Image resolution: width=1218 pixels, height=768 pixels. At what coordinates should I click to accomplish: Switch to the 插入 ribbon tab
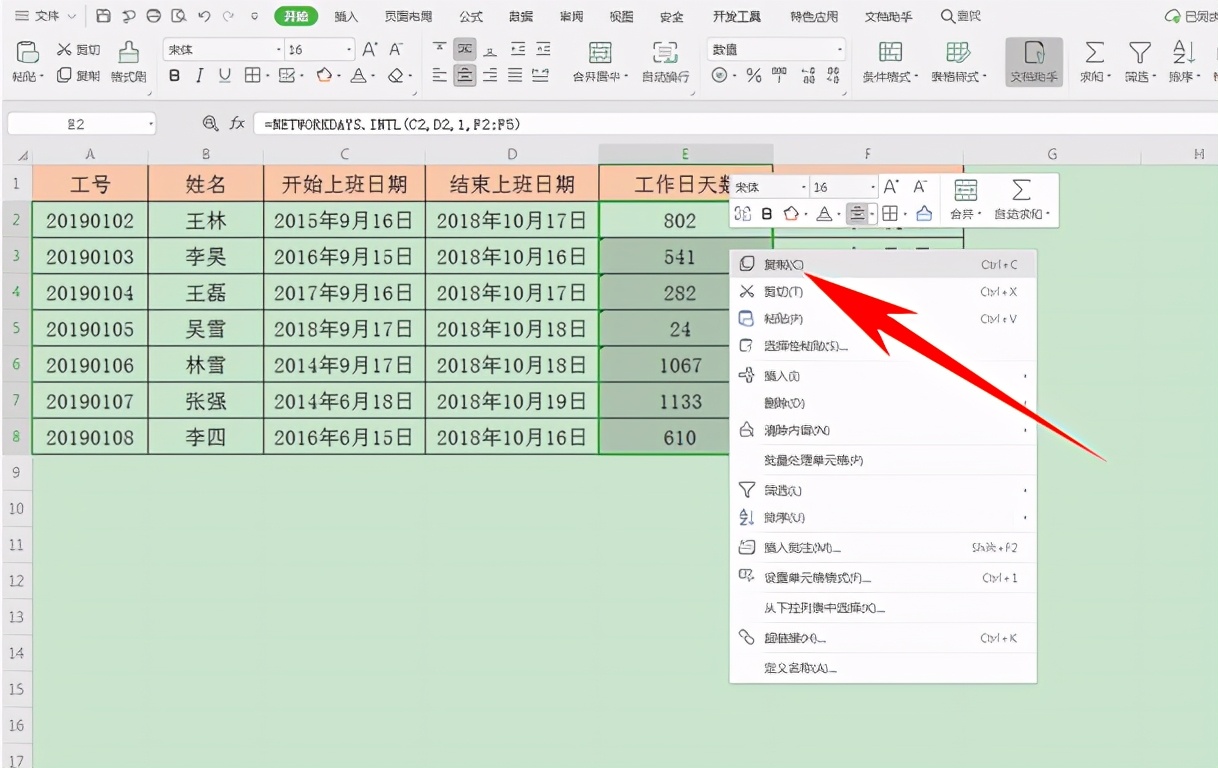point(346,16)
